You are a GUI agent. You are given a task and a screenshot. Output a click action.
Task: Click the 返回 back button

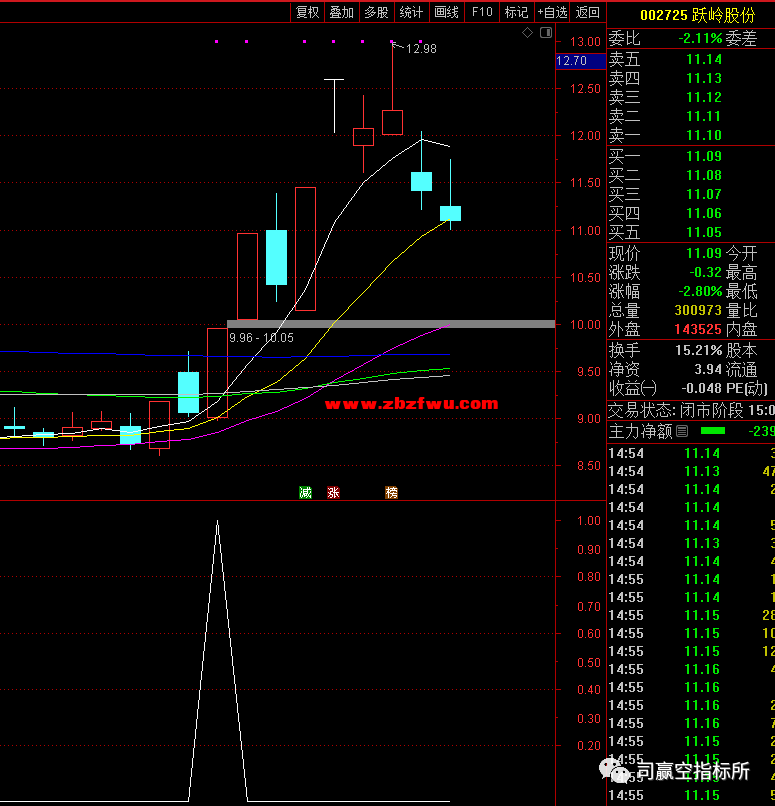(588, 12)
